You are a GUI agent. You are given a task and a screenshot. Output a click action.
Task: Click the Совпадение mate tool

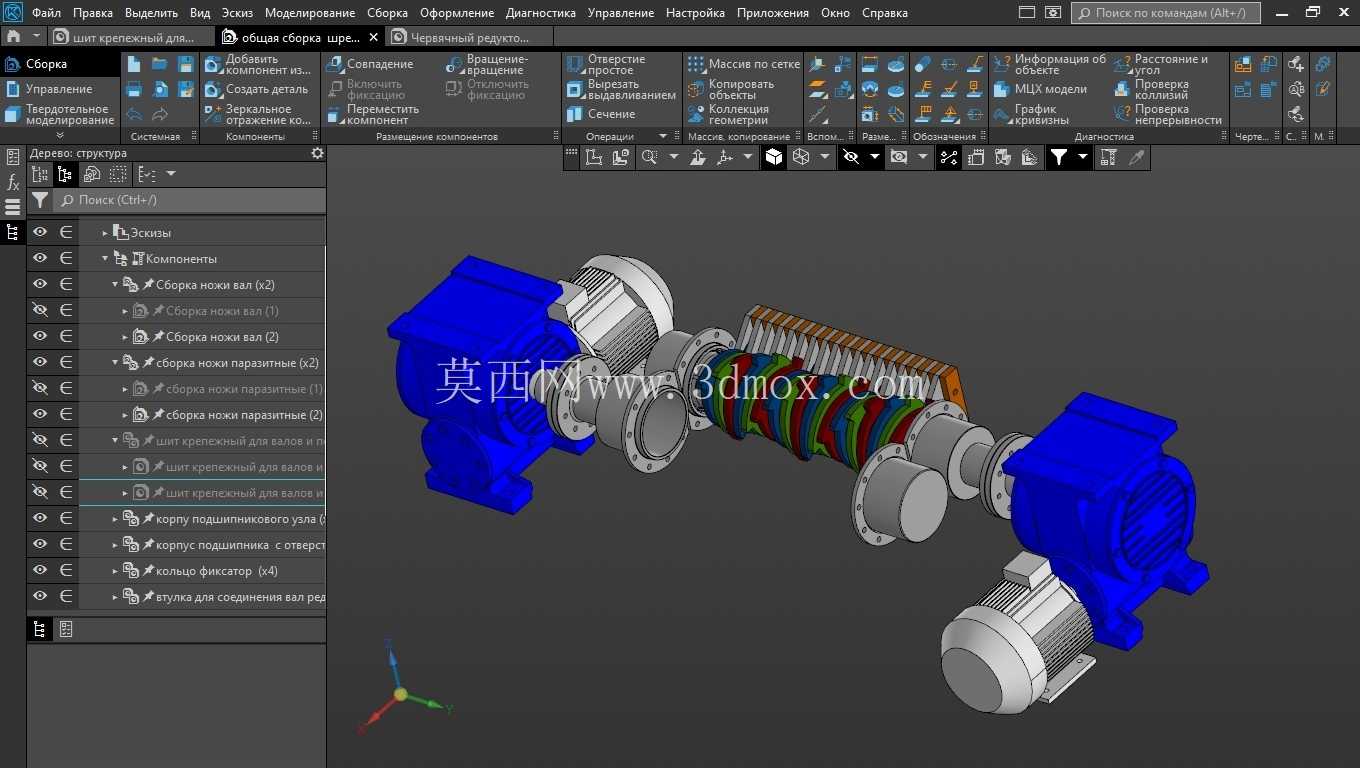click(x=369, y=64)
